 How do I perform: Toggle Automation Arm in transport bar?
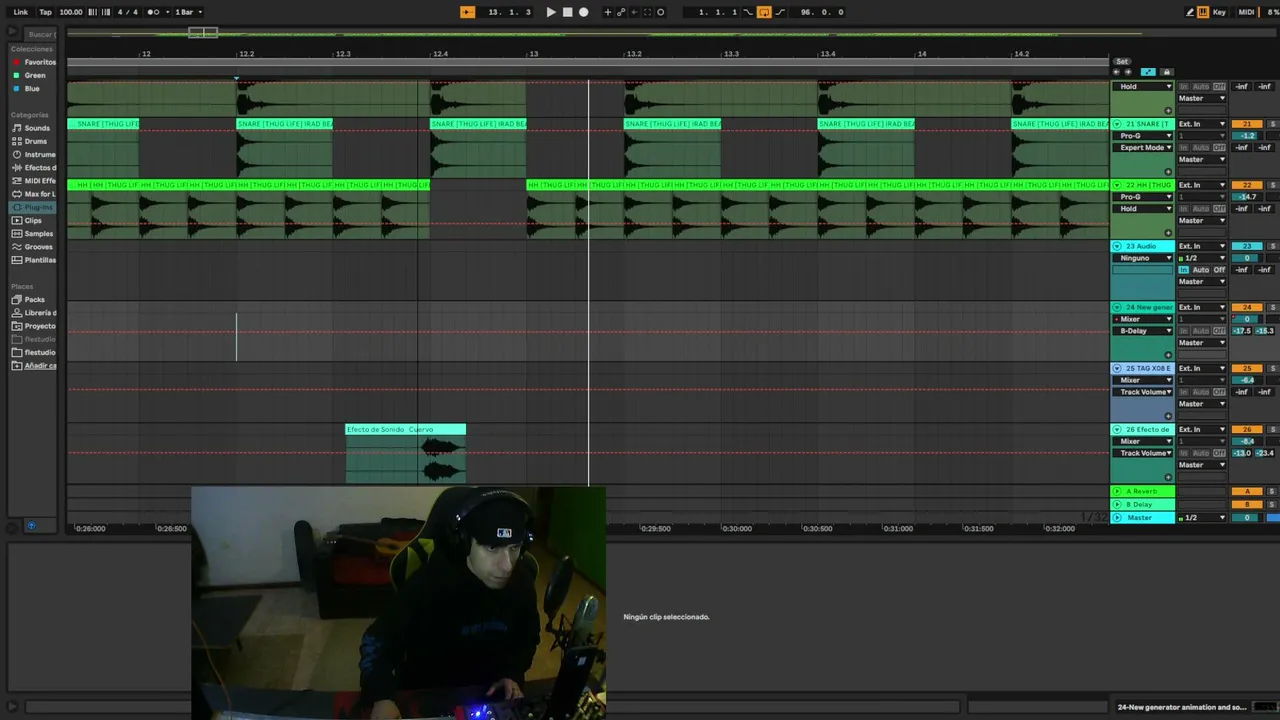[621, 12]
